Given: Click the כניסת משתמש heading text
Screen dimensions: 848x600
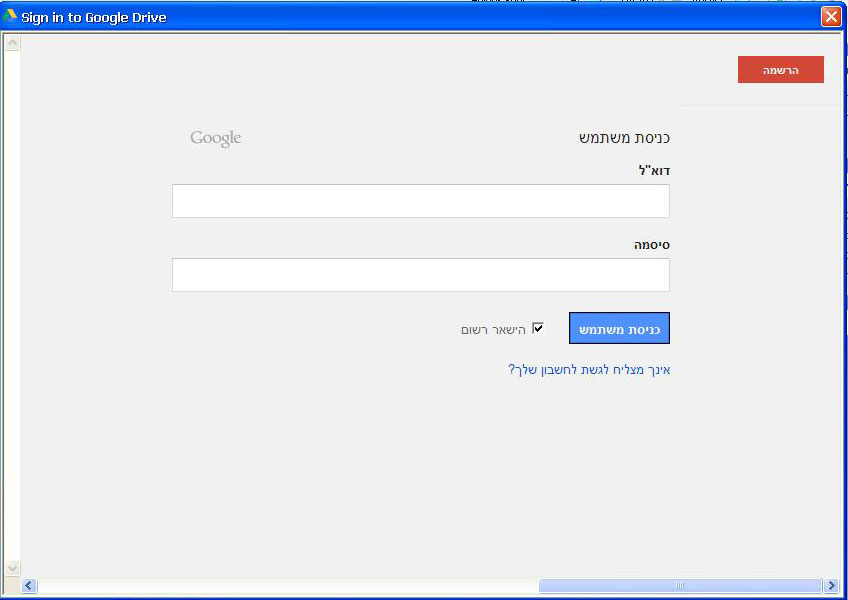Looking at the screenshot, I should [x=624, y=138].
